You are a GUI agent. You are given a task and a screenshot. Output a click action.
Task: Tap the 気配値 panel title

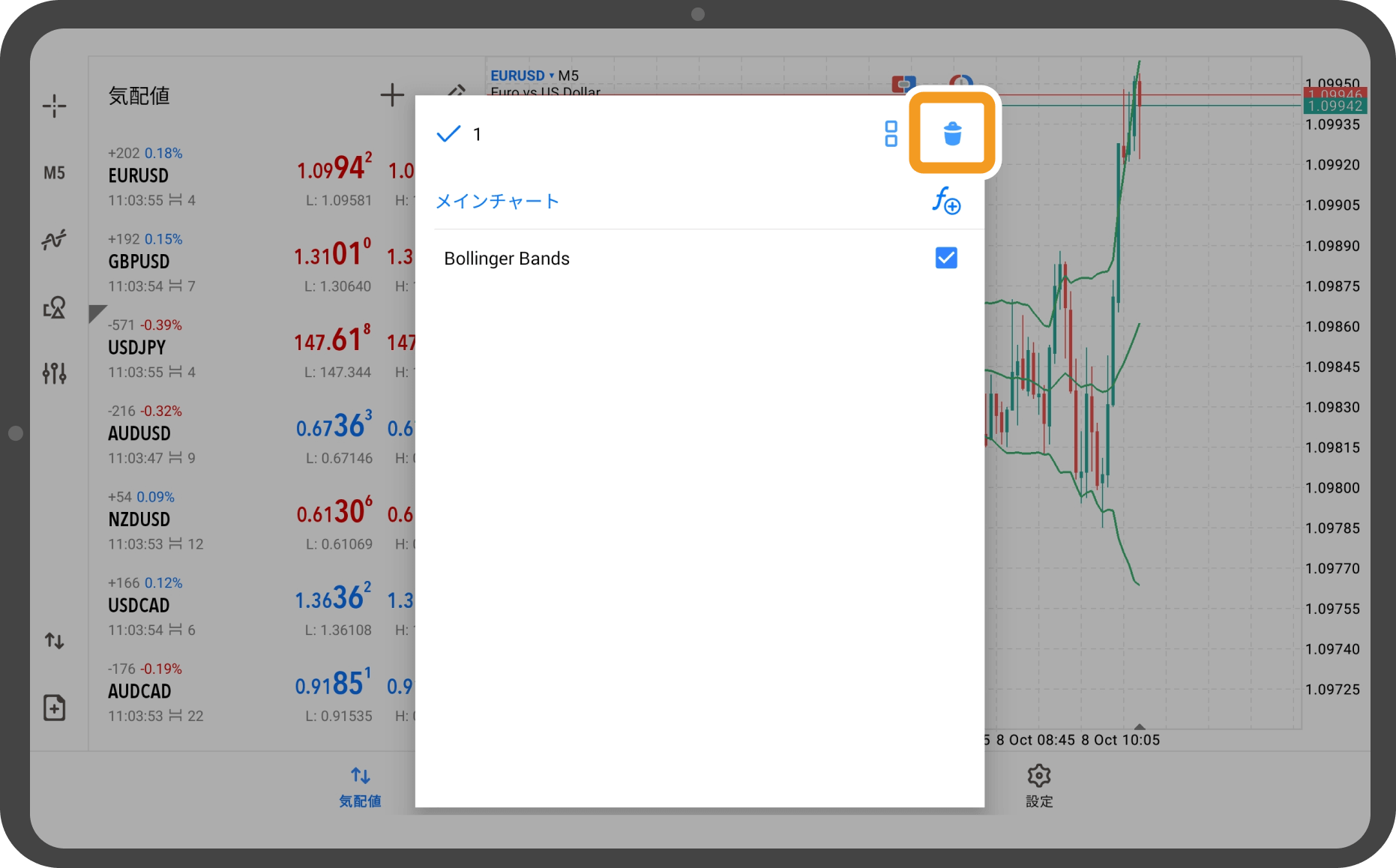139,96
